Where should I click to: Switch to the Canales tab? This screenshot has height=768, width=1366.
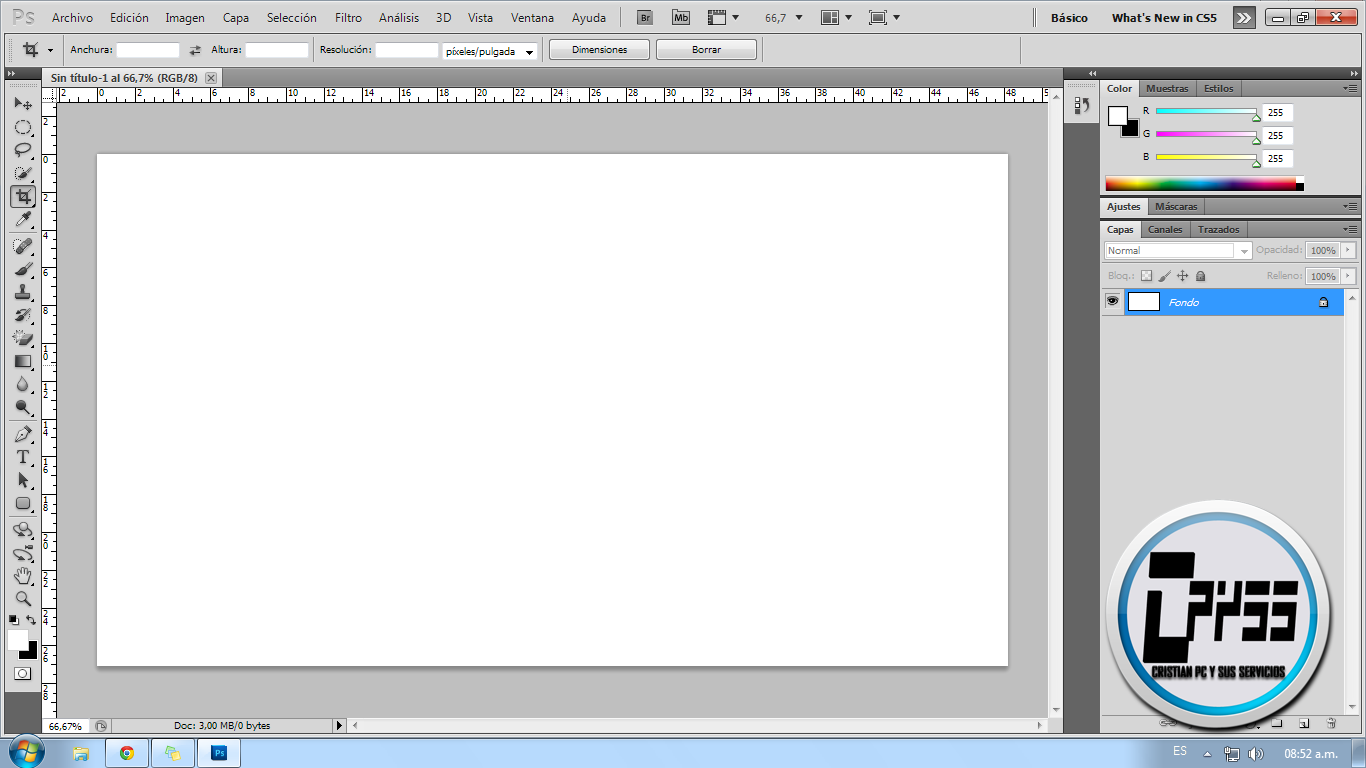1165,230
